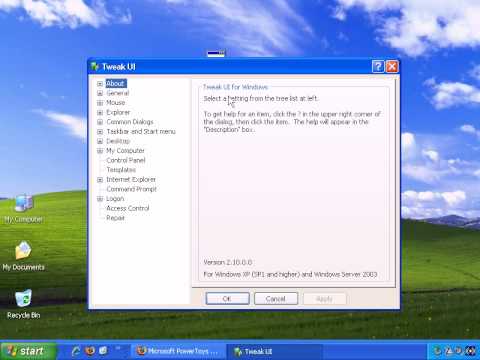Expand the Common Dialogs tree node
Screen dimensions: 480x360
pyautogui.click(x=100, y=122)
